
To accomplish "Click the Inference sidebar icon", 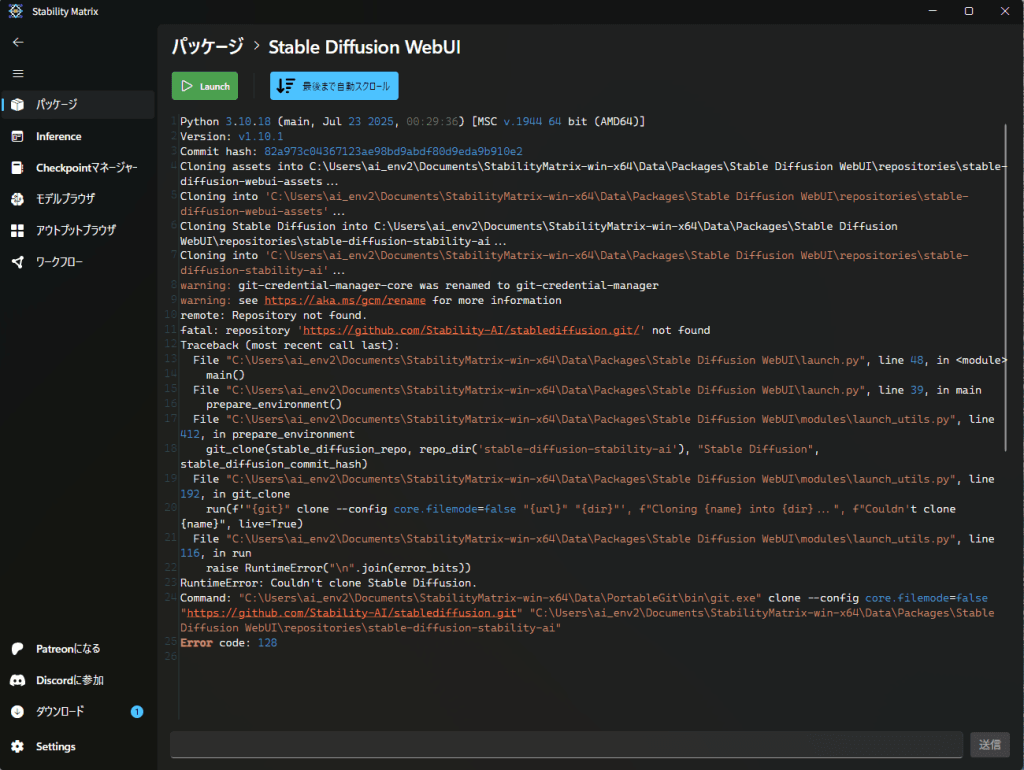I will pyautogui.click(x=18, y=136).
